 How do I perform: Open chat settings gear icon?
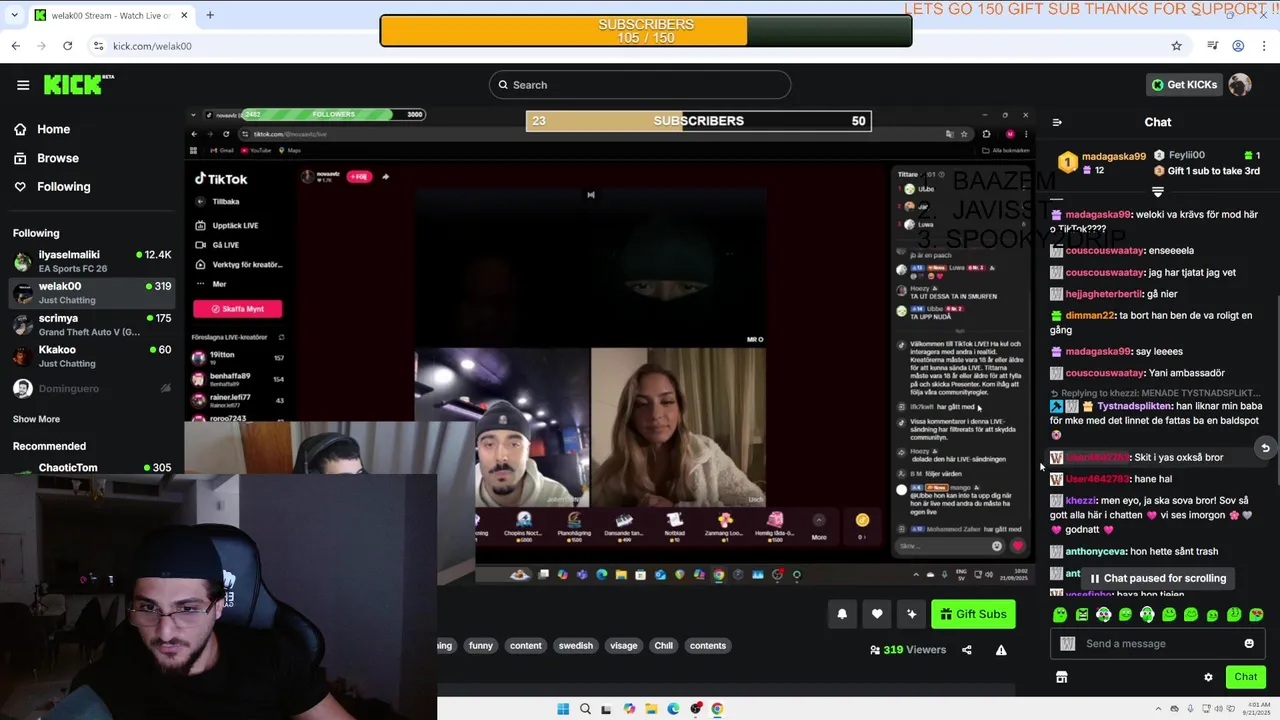click(x=1208, y=678)
